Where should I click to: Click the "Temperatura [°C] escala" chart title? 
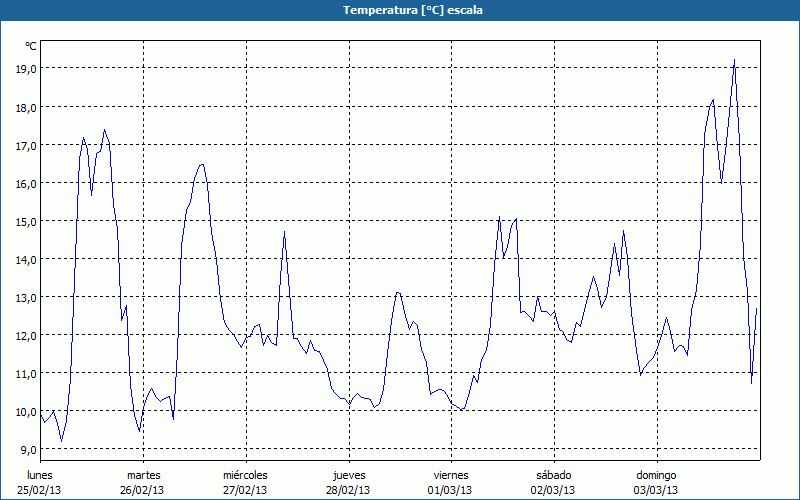click(400, 10)
